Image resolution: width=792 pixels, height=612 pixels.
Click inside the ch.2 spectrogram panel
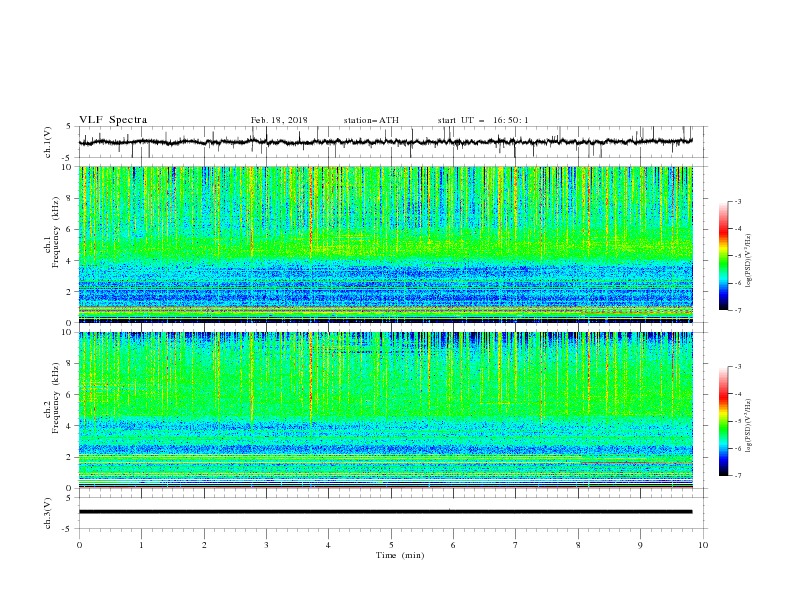(386, 410)
